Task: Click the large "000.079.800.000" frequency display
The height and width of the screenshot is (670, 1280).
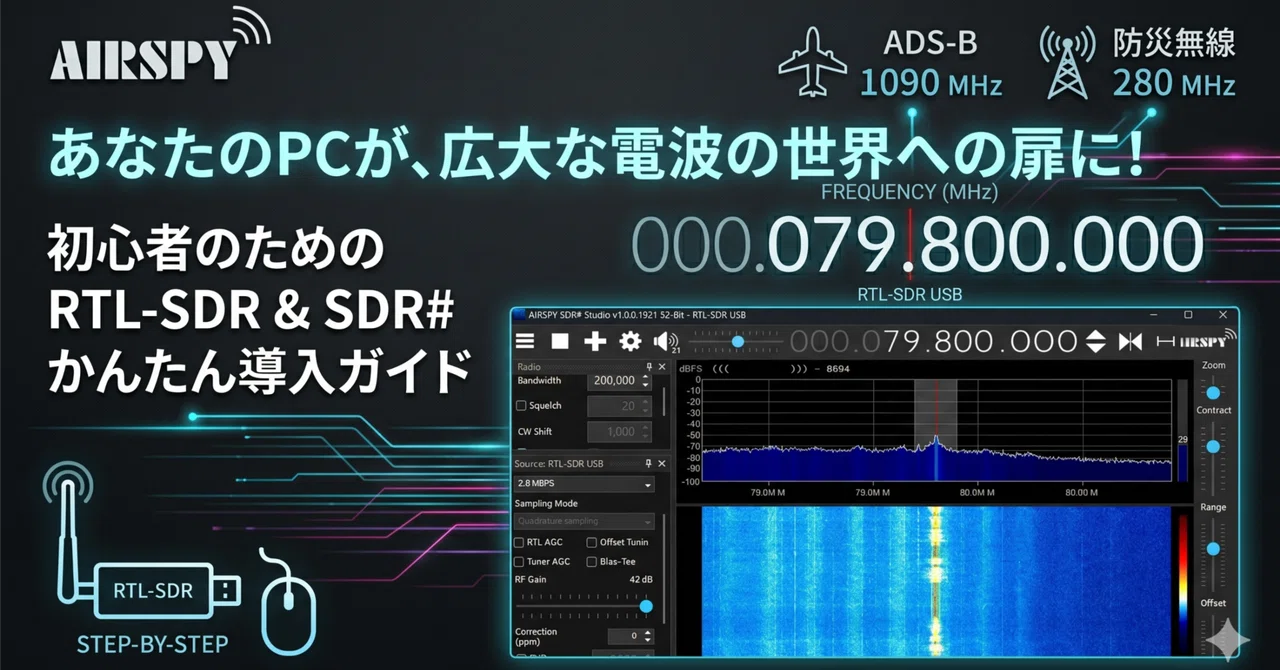Action: pos(917,246)
